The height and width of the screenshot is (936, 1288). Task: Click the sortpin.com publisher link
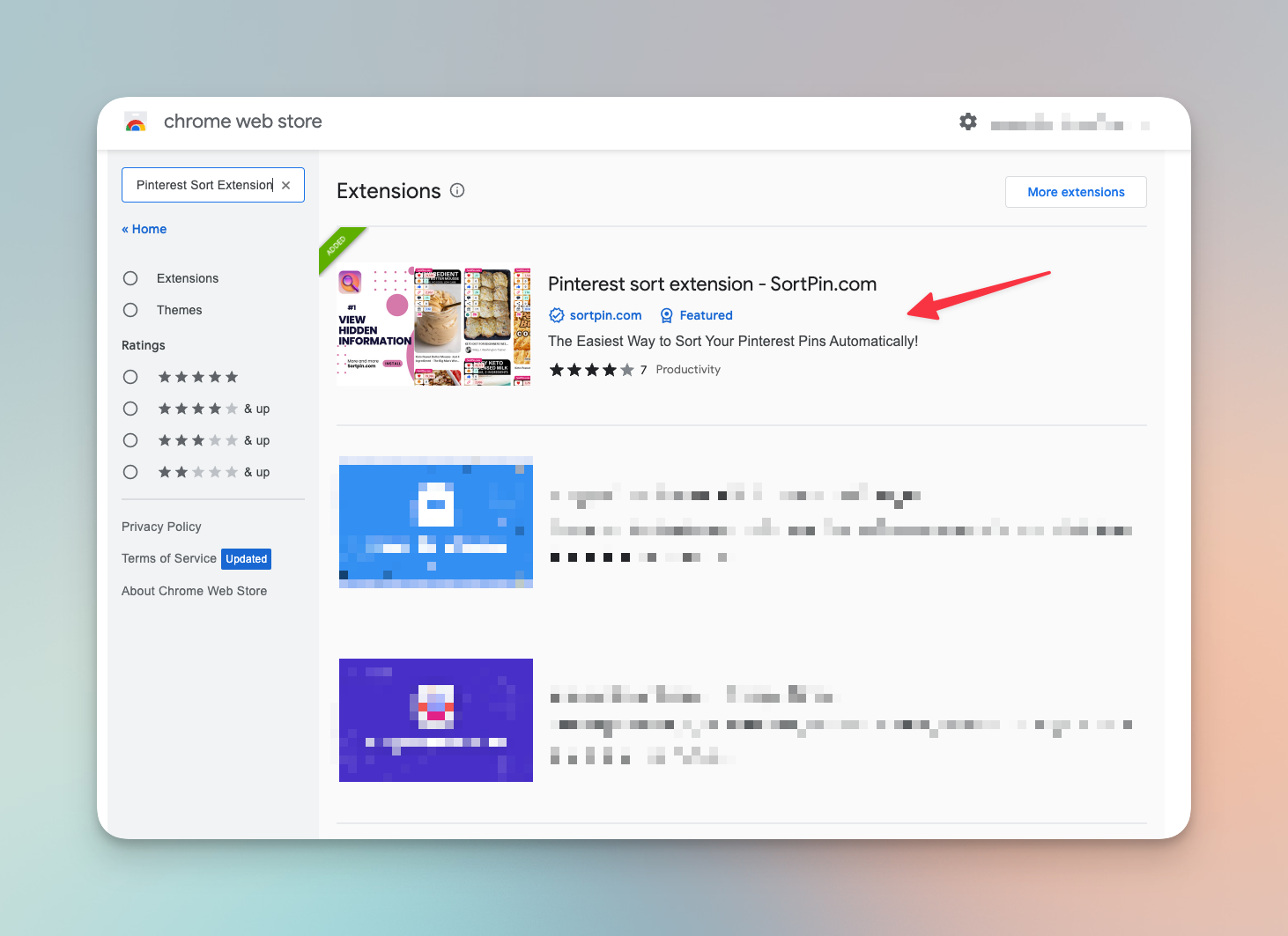[606, 315]
